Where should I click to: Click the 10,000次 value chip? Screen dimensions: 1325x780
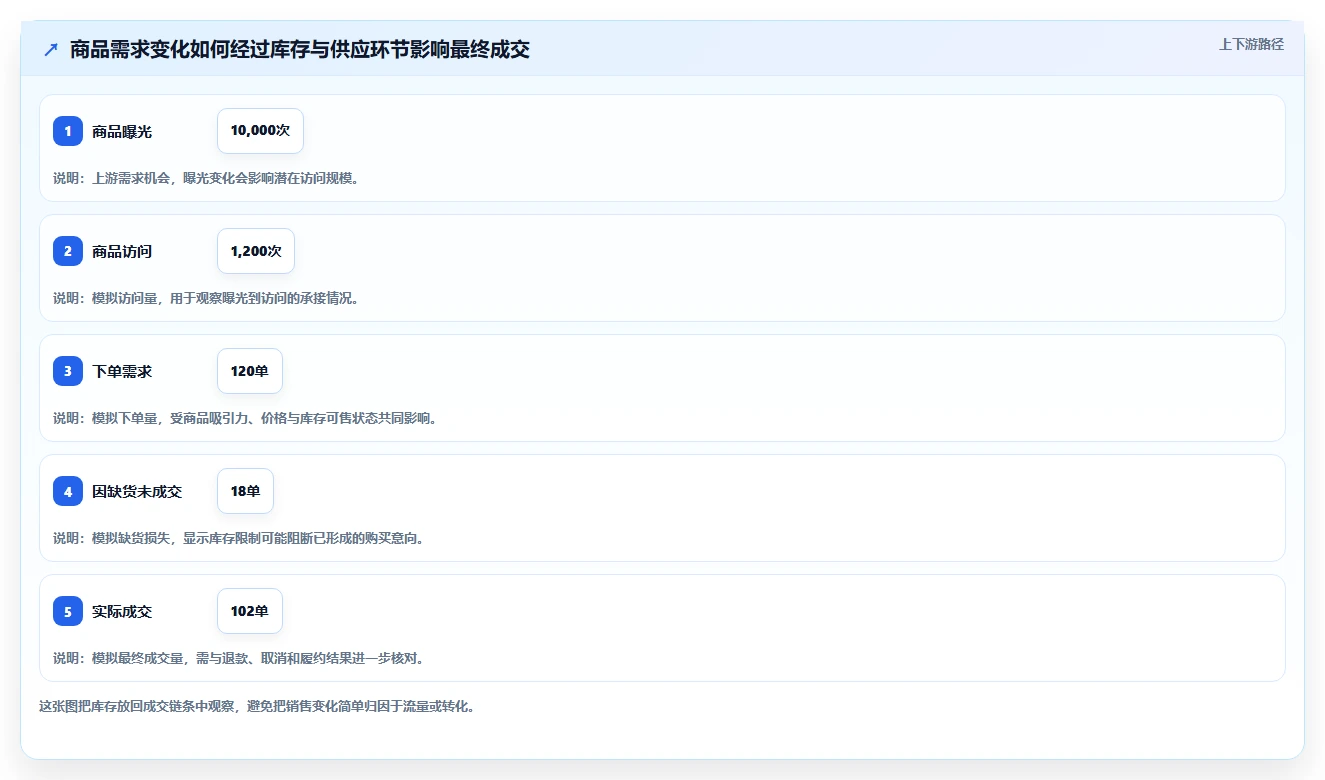click(x=260, y=131)
